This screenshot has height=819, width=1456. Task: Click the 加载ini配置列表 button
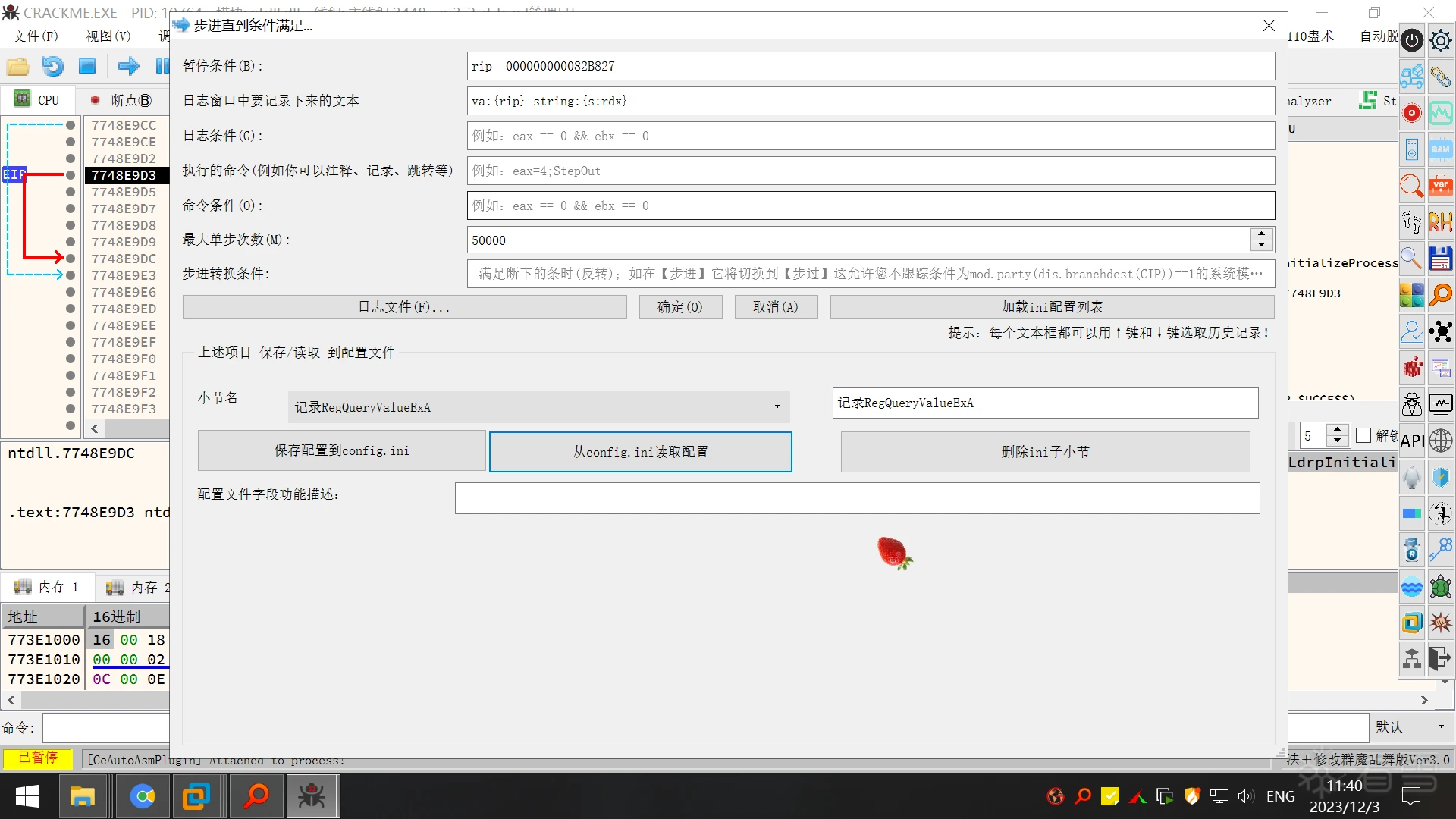[x=1052, y=307]
